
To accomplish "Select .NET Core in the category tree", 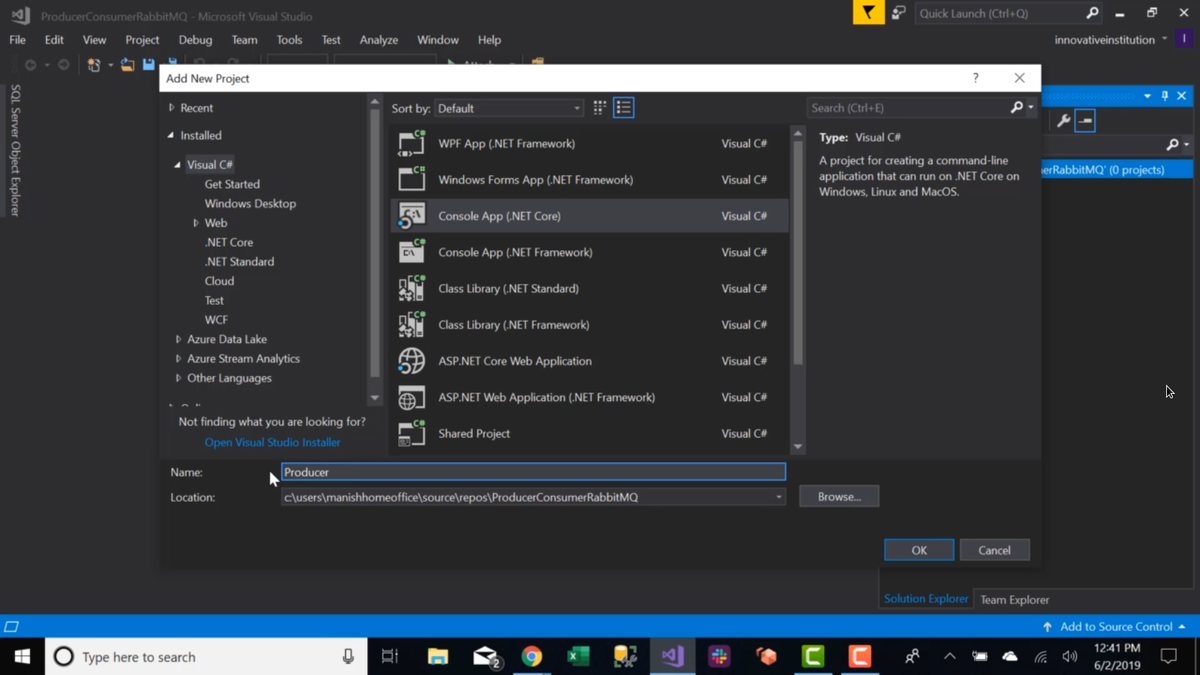I will pos(229,242).
